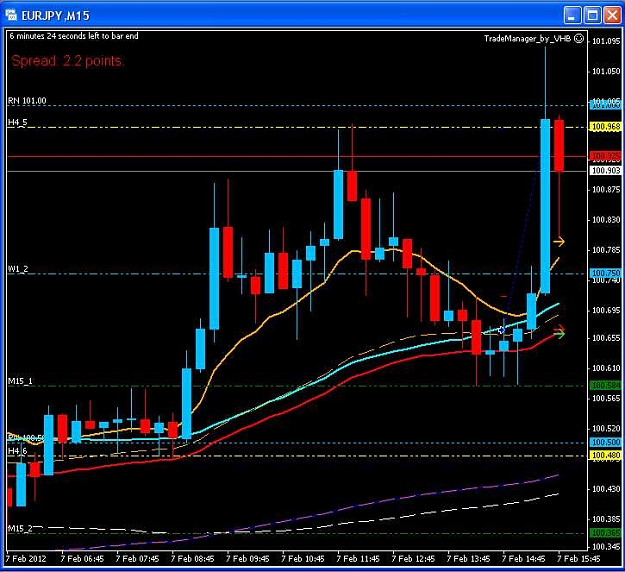Click the blue 100.750 price tag

[605, 273]
